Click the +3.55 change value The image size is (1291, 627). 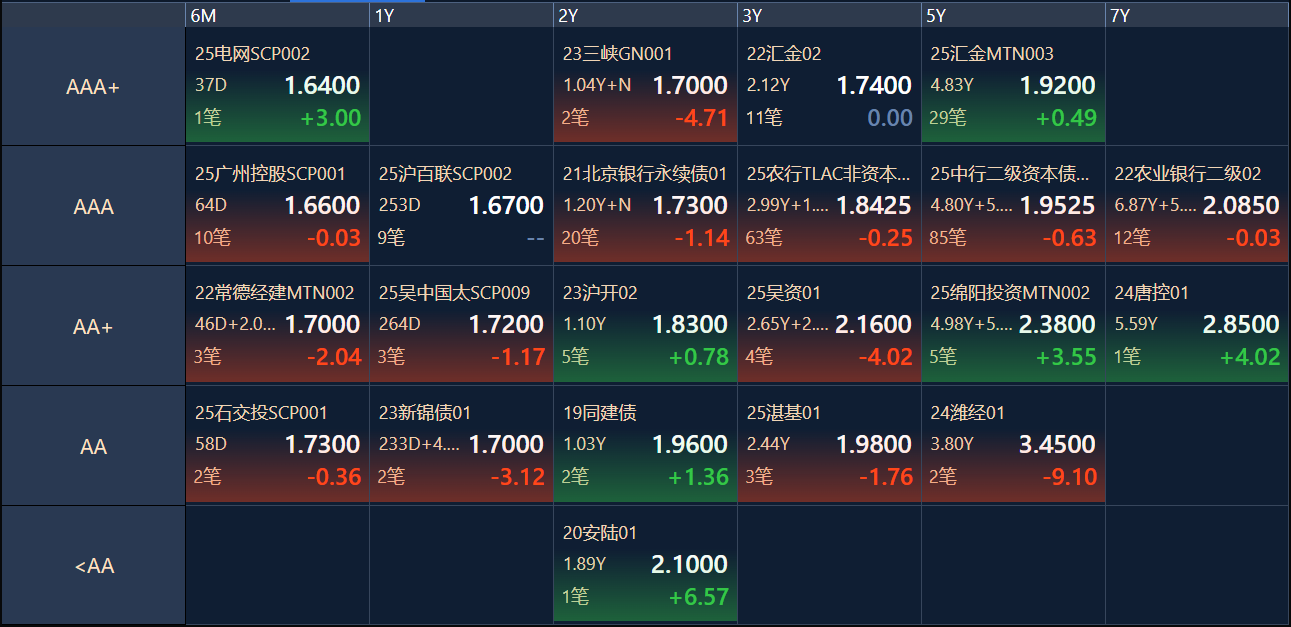click(x=1067, y=358)
